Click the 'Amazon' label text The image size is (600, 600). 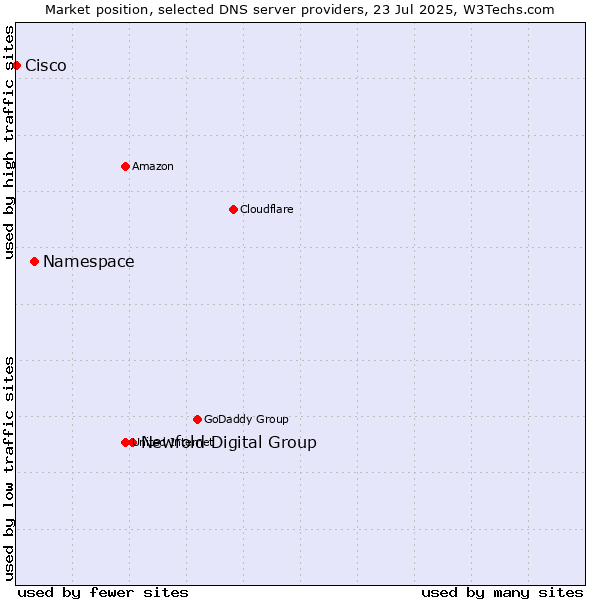tap(153, 166)
